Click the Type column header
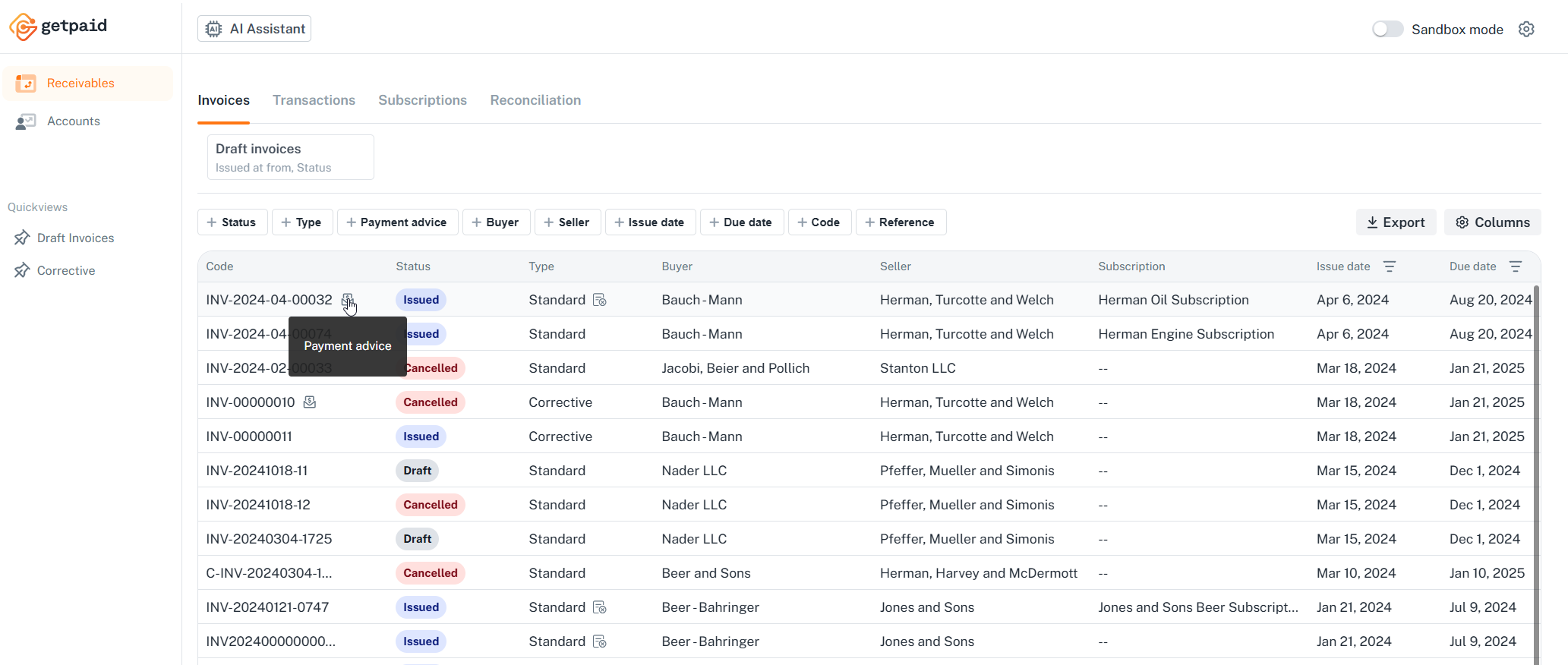 541,266
